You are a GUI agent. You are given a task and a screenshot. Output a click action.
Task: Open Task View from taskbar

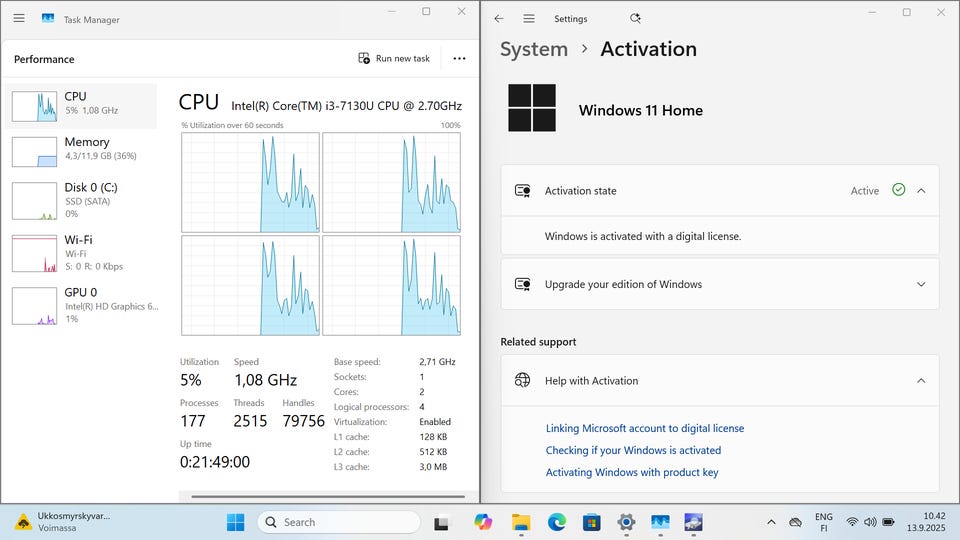click(441, 523)
